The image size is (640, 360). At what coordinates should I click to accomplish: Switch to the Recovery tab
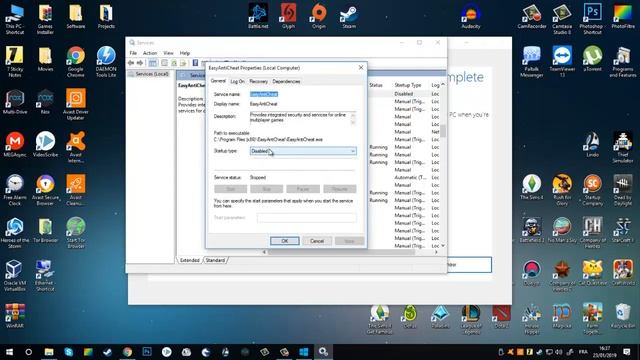pos(258,82)
